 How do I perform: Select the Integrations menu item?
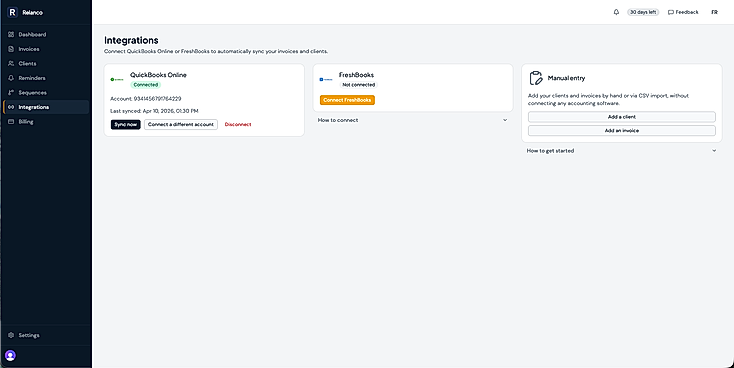[45, 107]
